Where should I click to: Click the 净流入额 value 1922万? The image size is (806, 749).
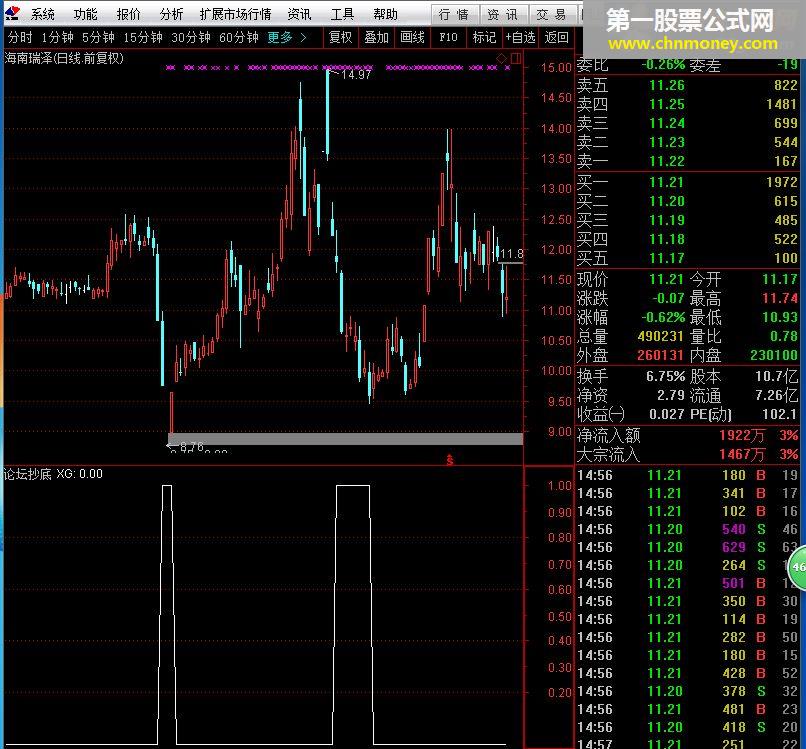(x=742, y=435)
